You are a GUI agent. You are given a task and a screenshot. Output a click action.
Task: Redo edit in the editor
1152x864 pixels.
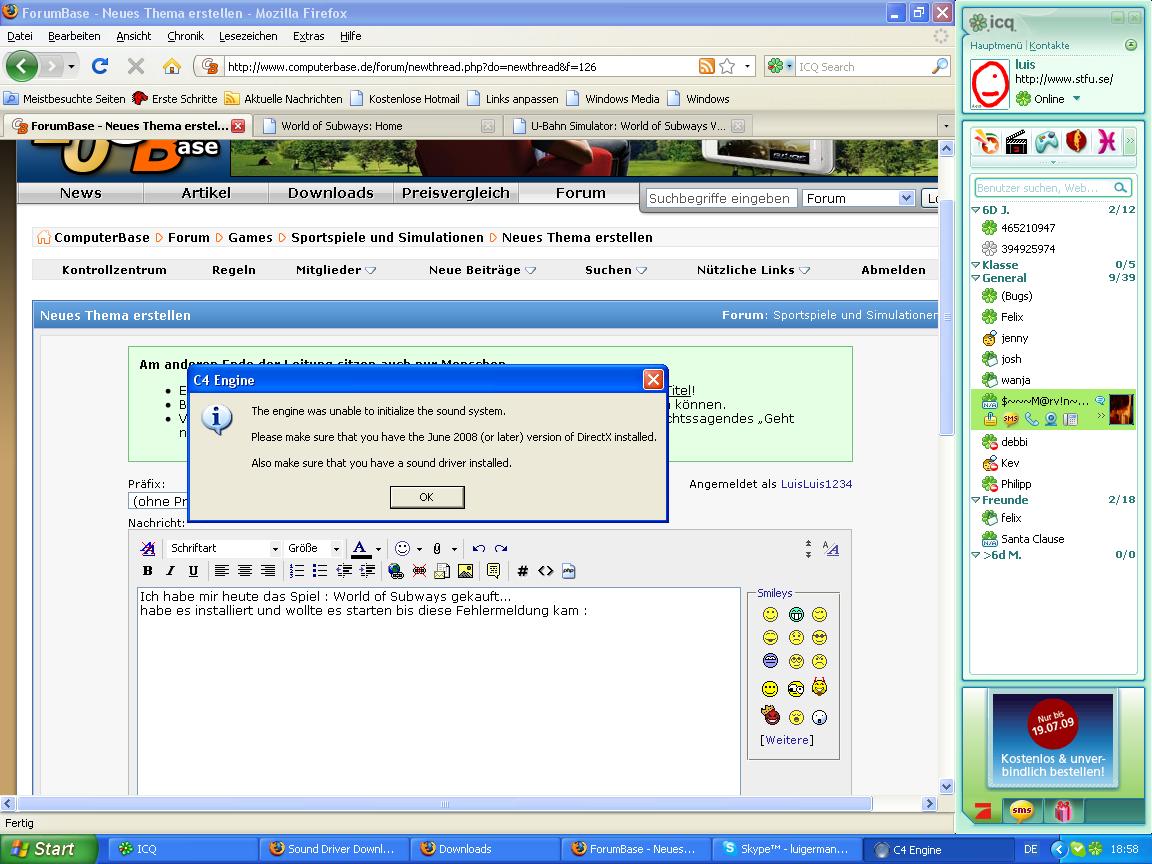pos(501,548)
